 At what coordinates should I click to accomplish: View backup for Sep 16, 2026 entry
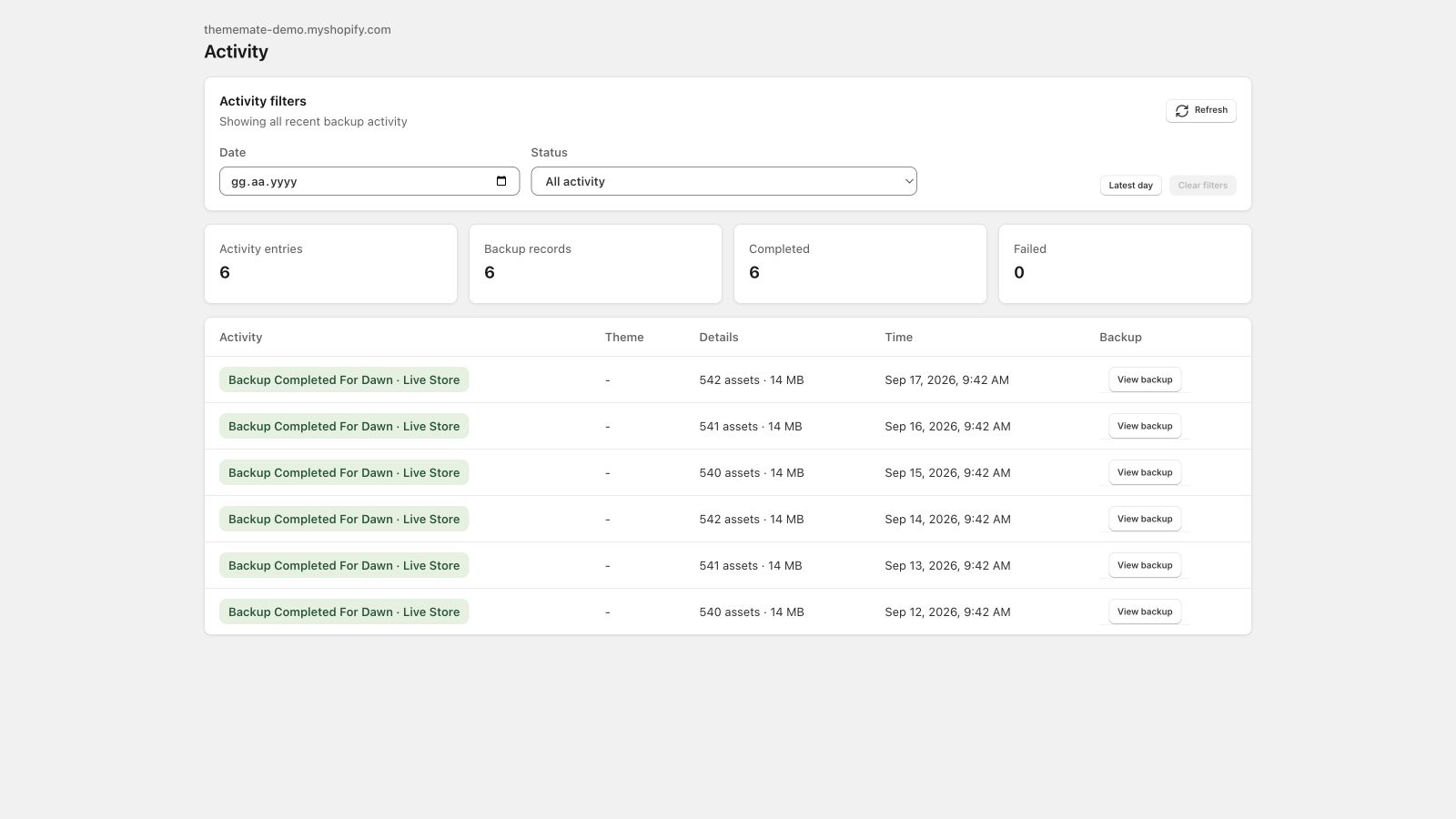[x=1145, y=426]
